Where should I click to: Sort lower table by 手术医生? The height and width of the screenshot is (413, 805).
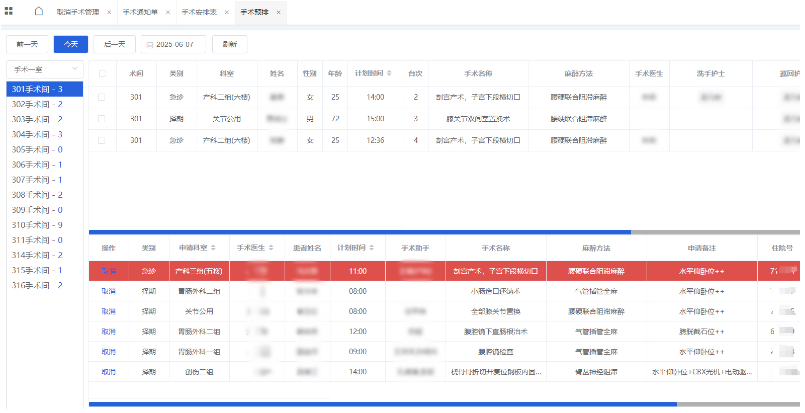coord(271,248)
